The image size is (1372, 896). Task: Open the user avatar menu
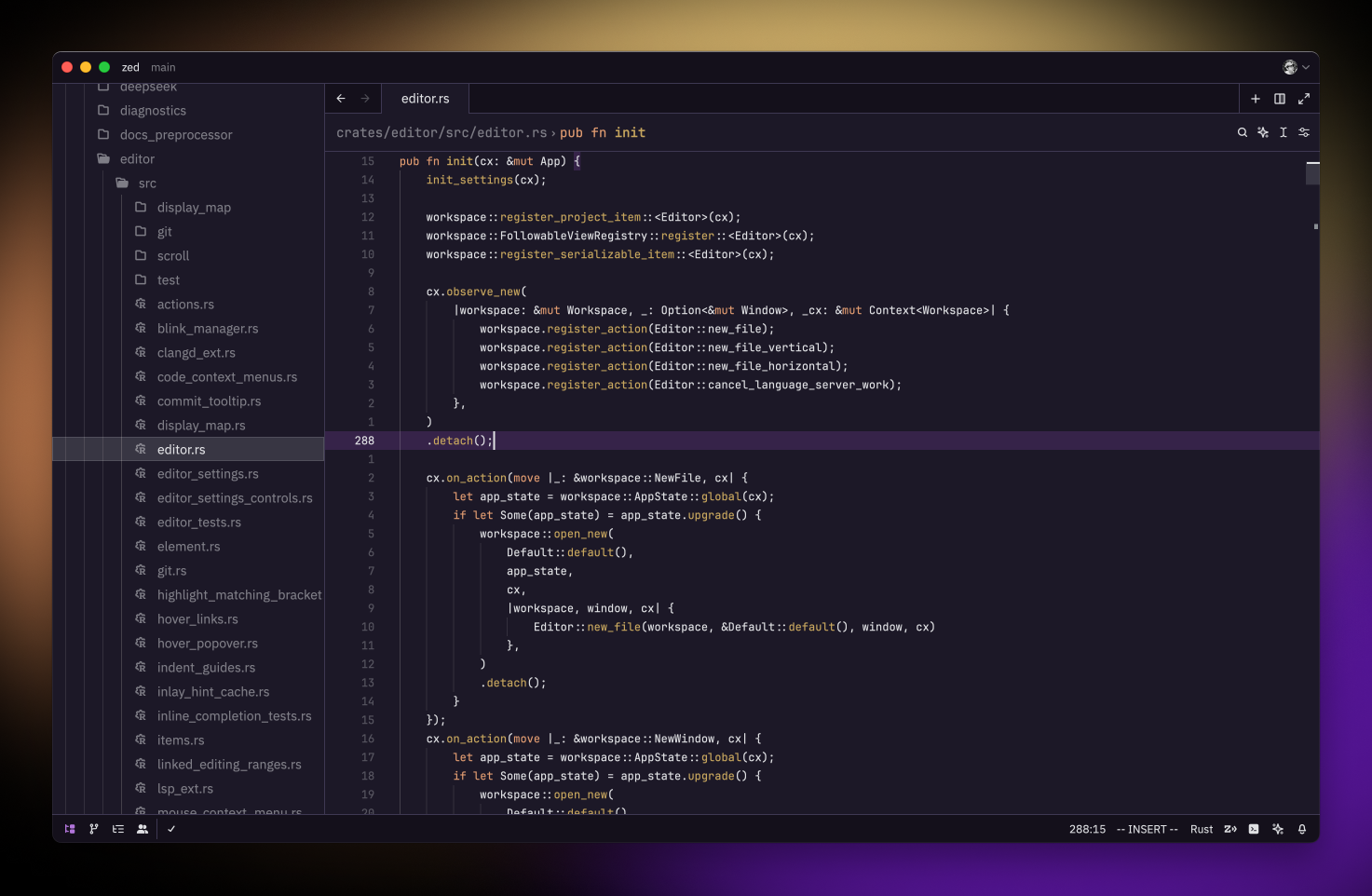(1296, 67)
